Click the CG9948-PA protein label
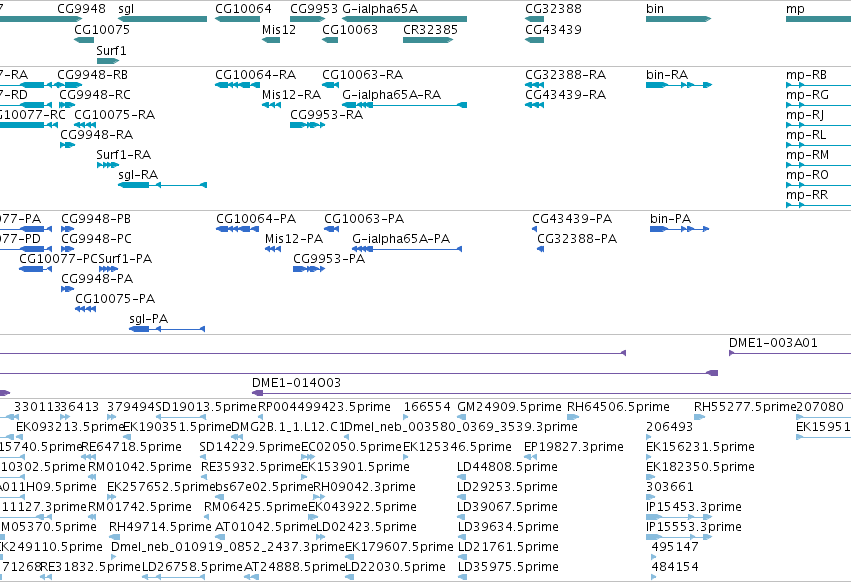The image size is (851, 582). click(x=97, y=279)
